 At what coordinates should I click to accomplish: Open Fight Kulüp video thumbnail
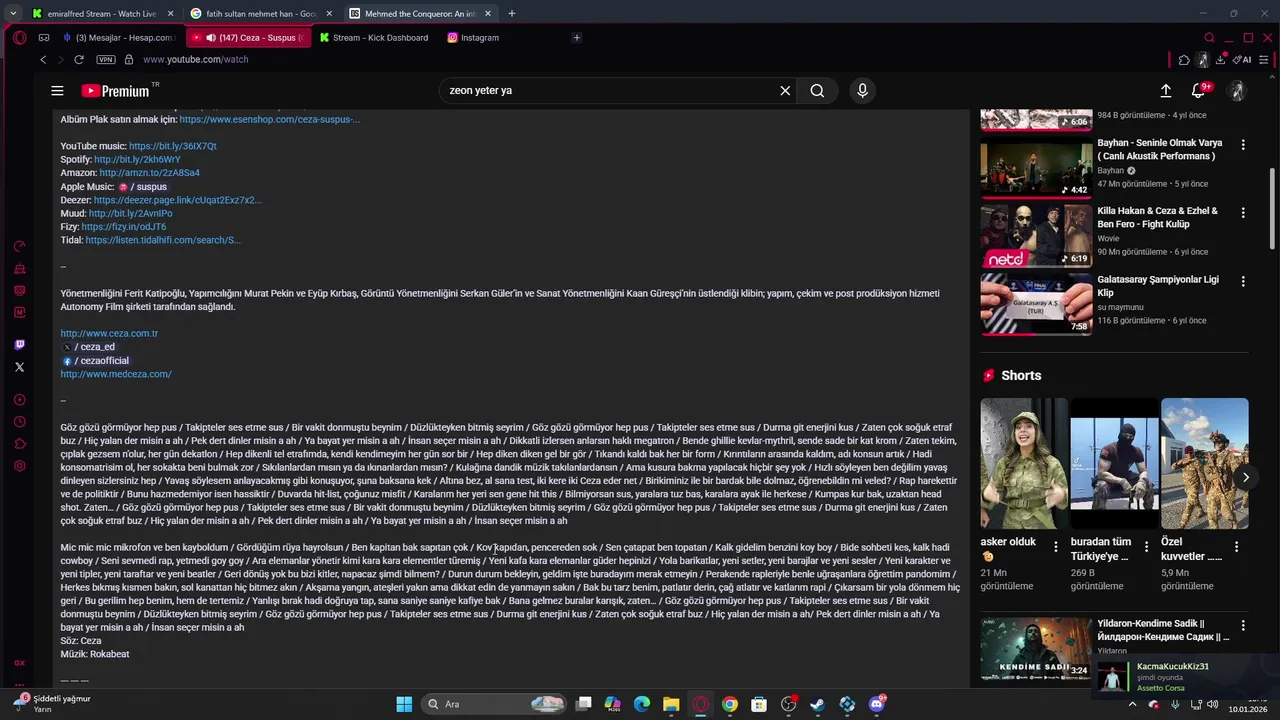pyautogui.click(x=1036, y=236)
